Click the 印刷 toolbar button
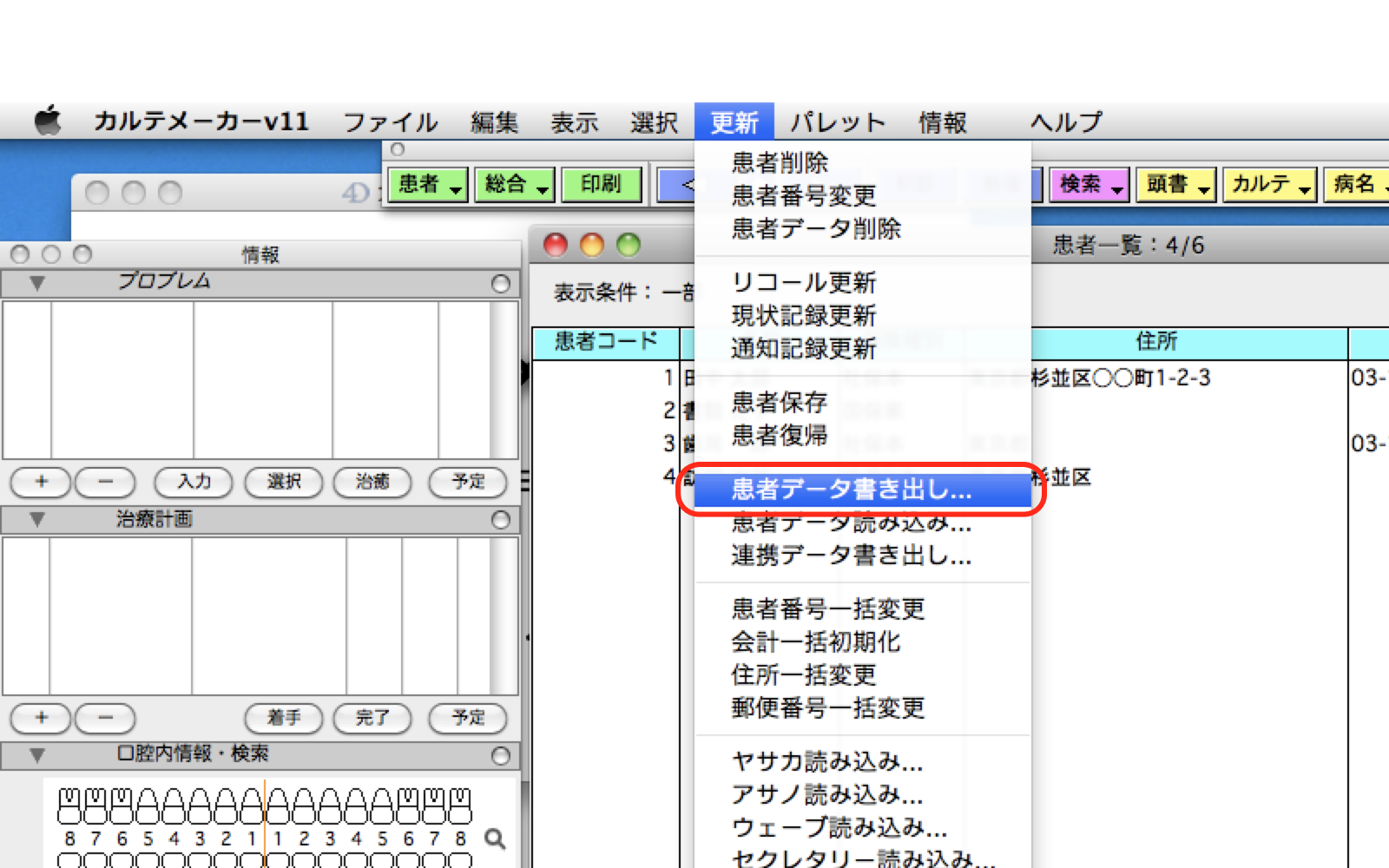1389x868 pixels. point(601,184)
